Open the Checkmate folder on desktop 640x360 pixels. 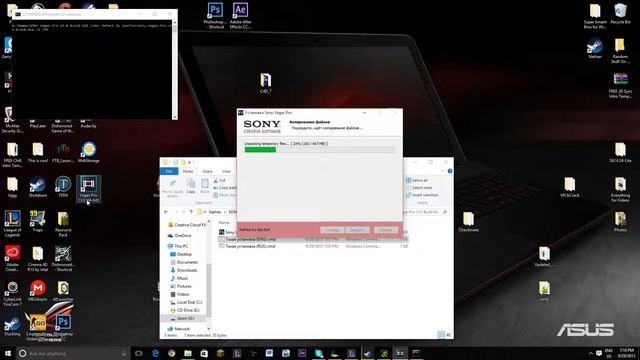point(468,222)
